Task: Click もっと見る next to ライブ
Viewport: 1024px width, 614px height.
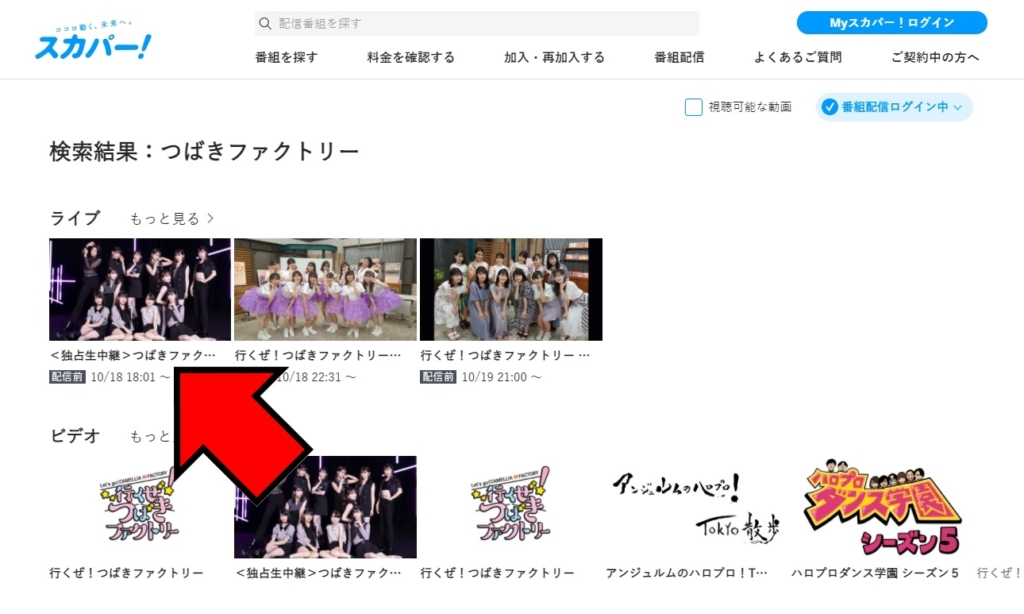Action: [x=165, y=219]
